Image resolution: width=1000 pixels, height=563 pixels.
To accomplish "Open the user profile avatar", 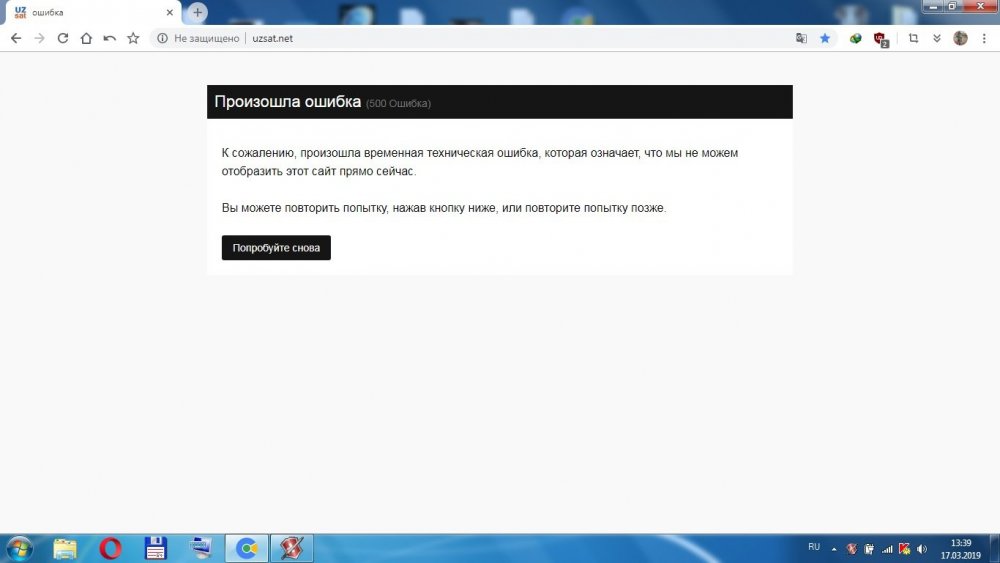I will click(960, 38).
